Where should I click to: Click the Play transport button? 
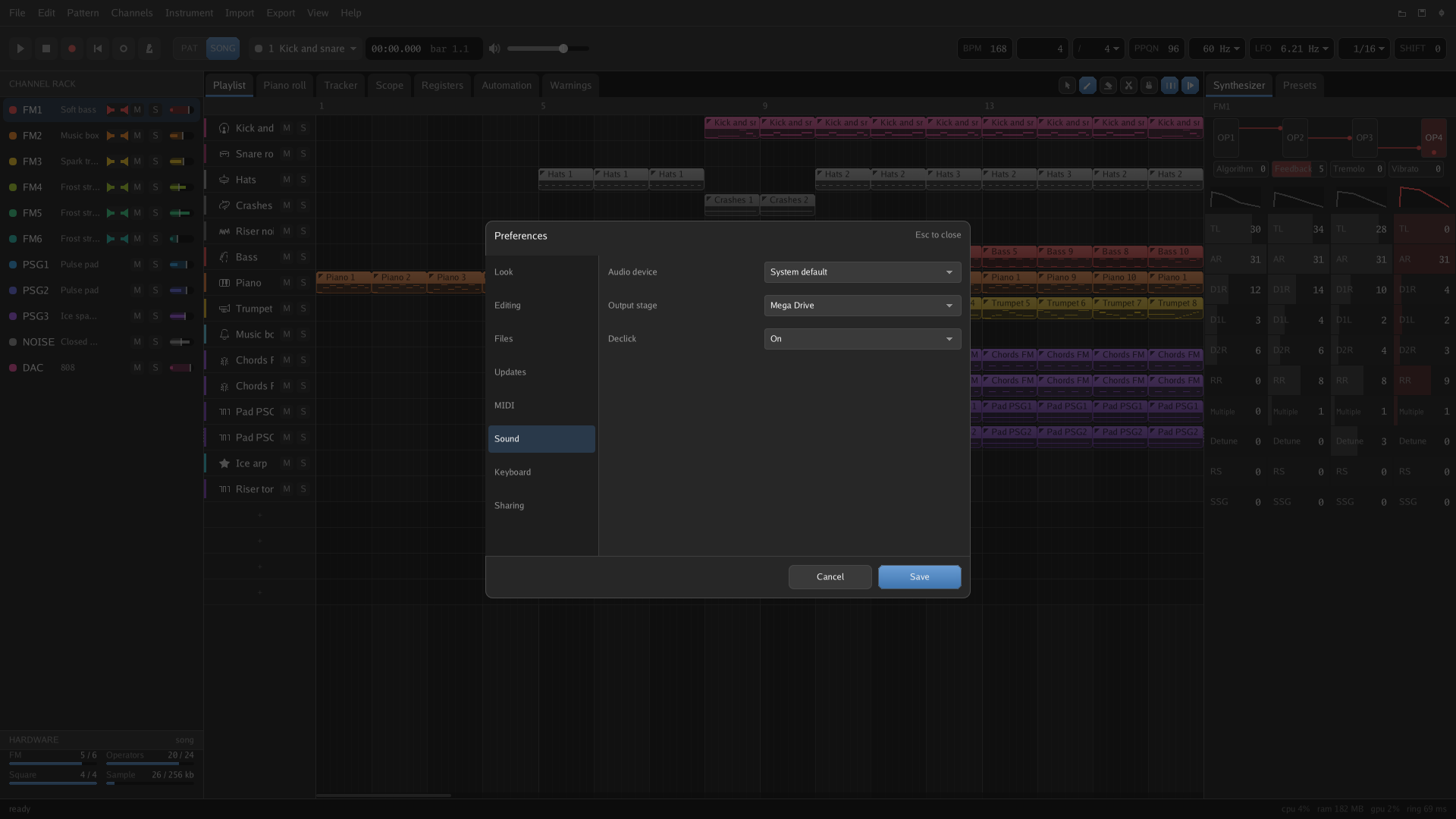[20, 49]
